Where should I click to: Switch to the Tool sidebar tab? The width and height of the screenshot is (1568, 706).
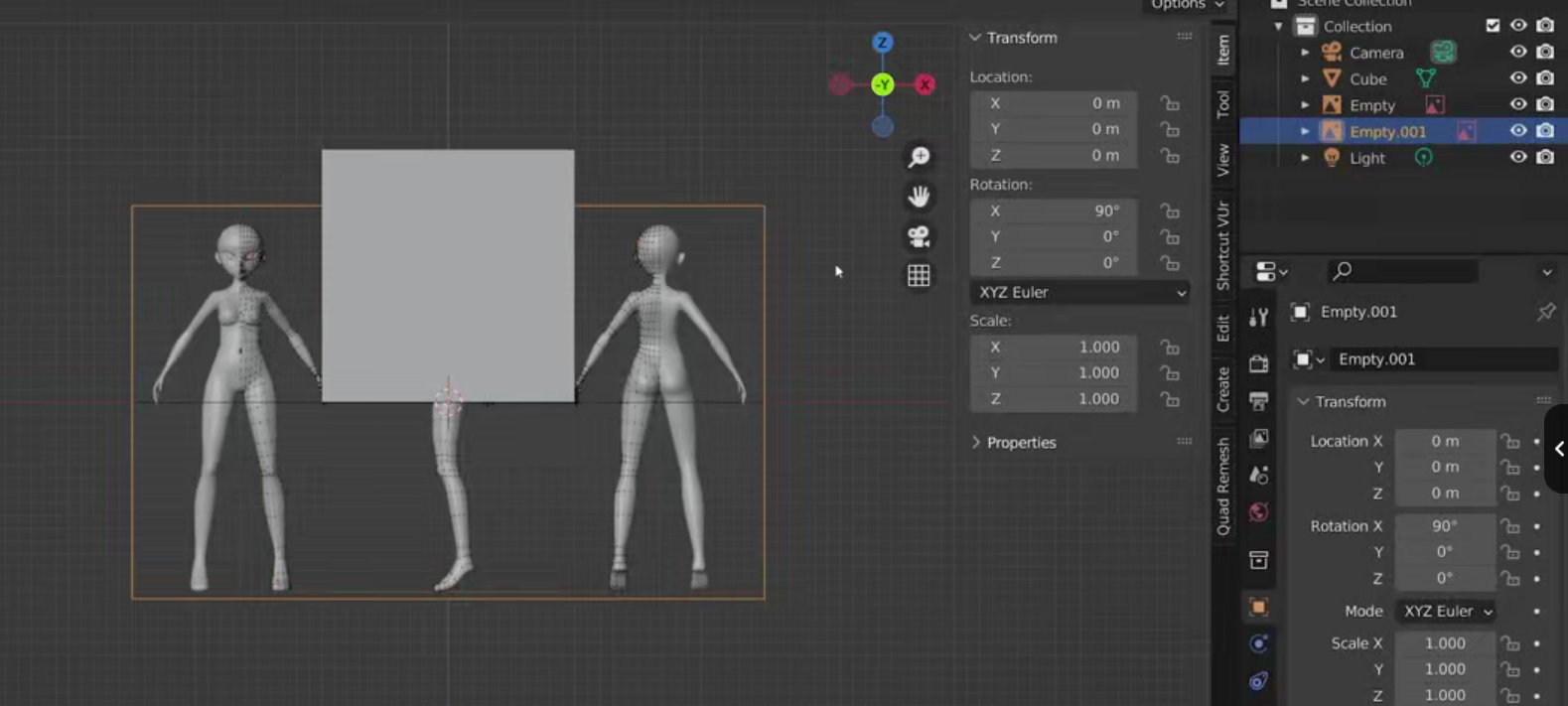coord(1223,103)
